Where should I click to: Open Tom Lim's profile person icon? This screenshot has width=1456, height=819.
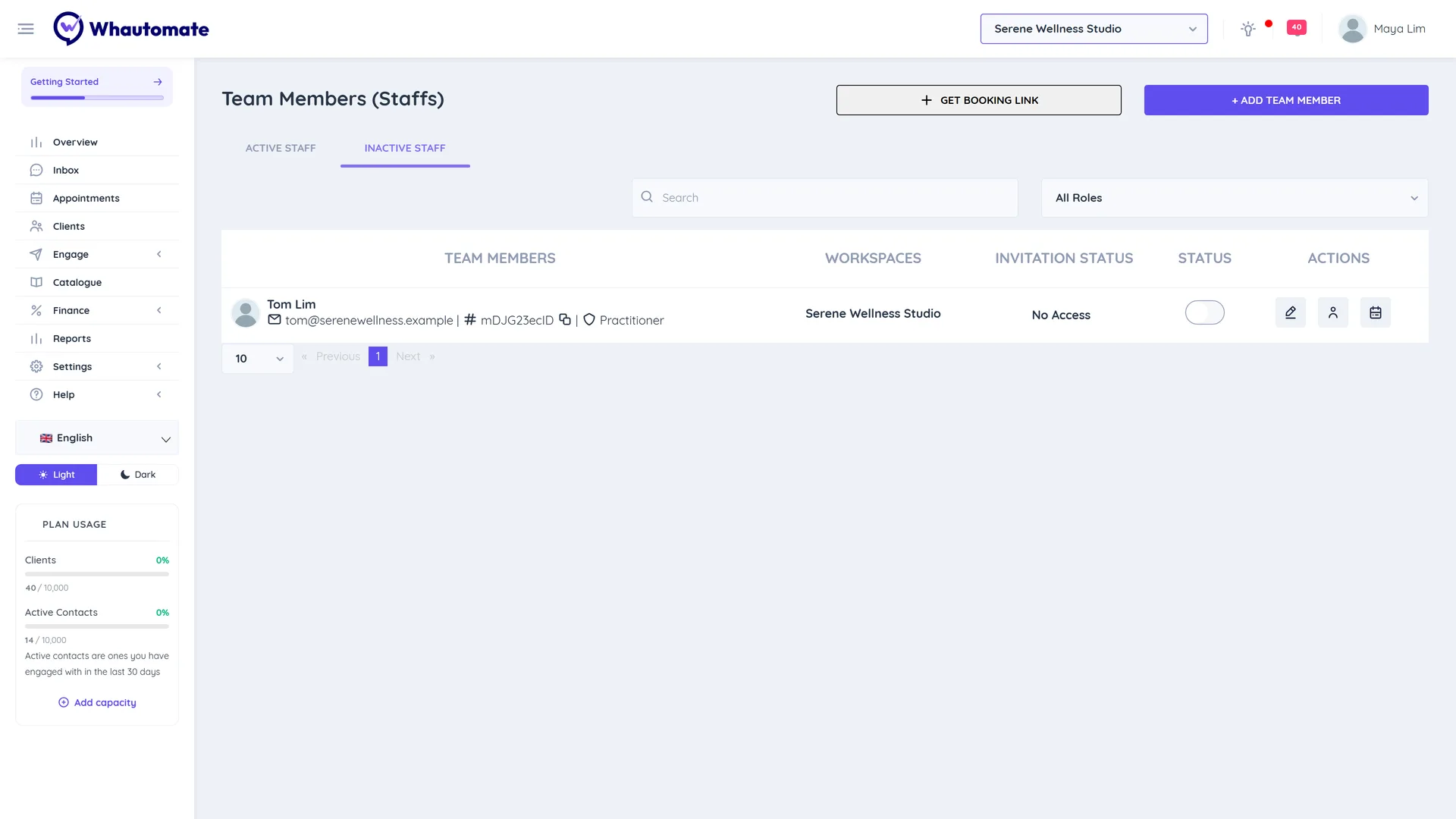point(1333,312)
